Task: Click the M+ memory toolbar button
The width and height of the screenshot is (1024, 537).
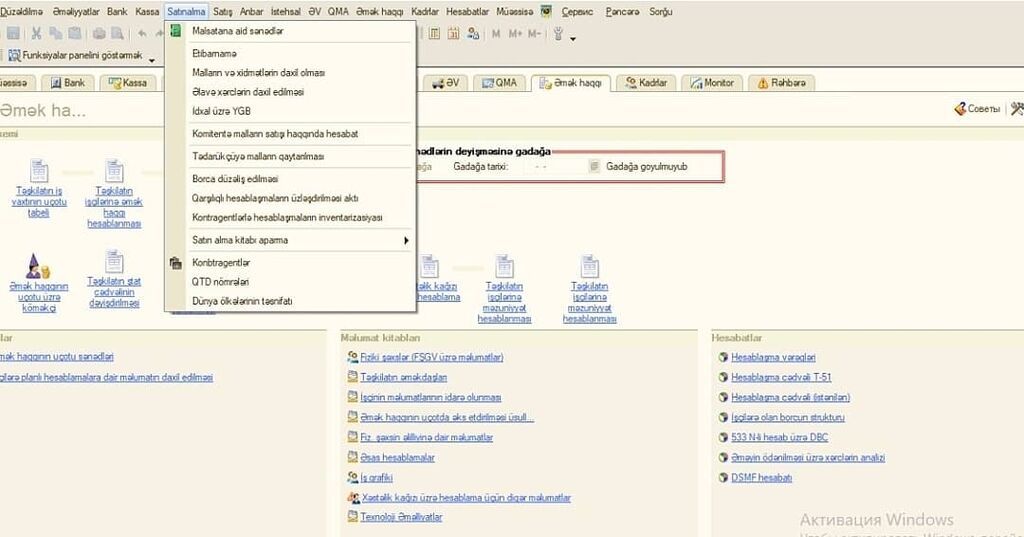Action: pyautogui.click(x=515, y=33)
